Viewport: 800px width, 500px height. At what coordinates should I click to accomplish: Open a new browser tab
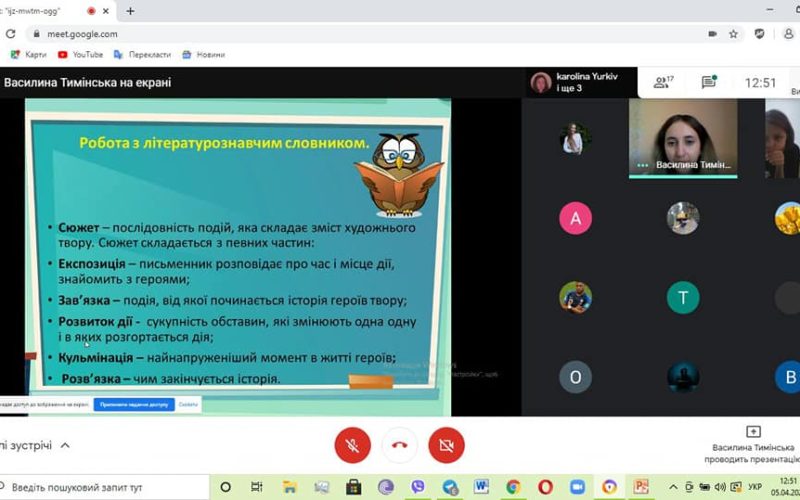pos(130,11)
